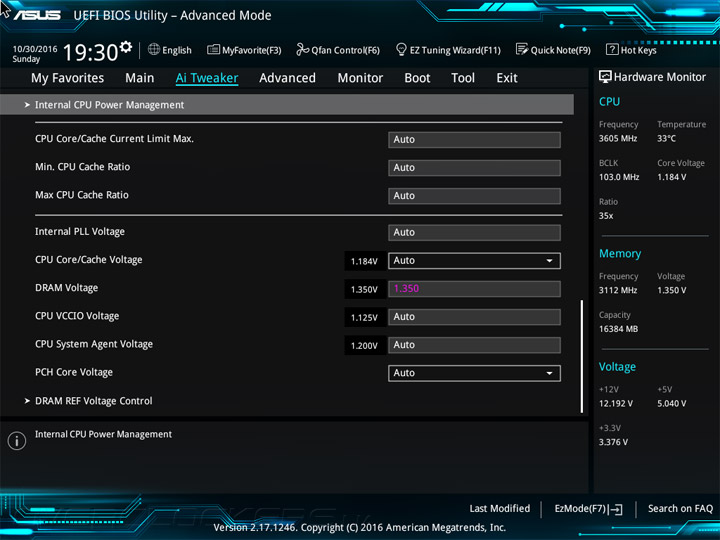Click CPU Core/Cache Current Limit Max. field

coord(474,140)
